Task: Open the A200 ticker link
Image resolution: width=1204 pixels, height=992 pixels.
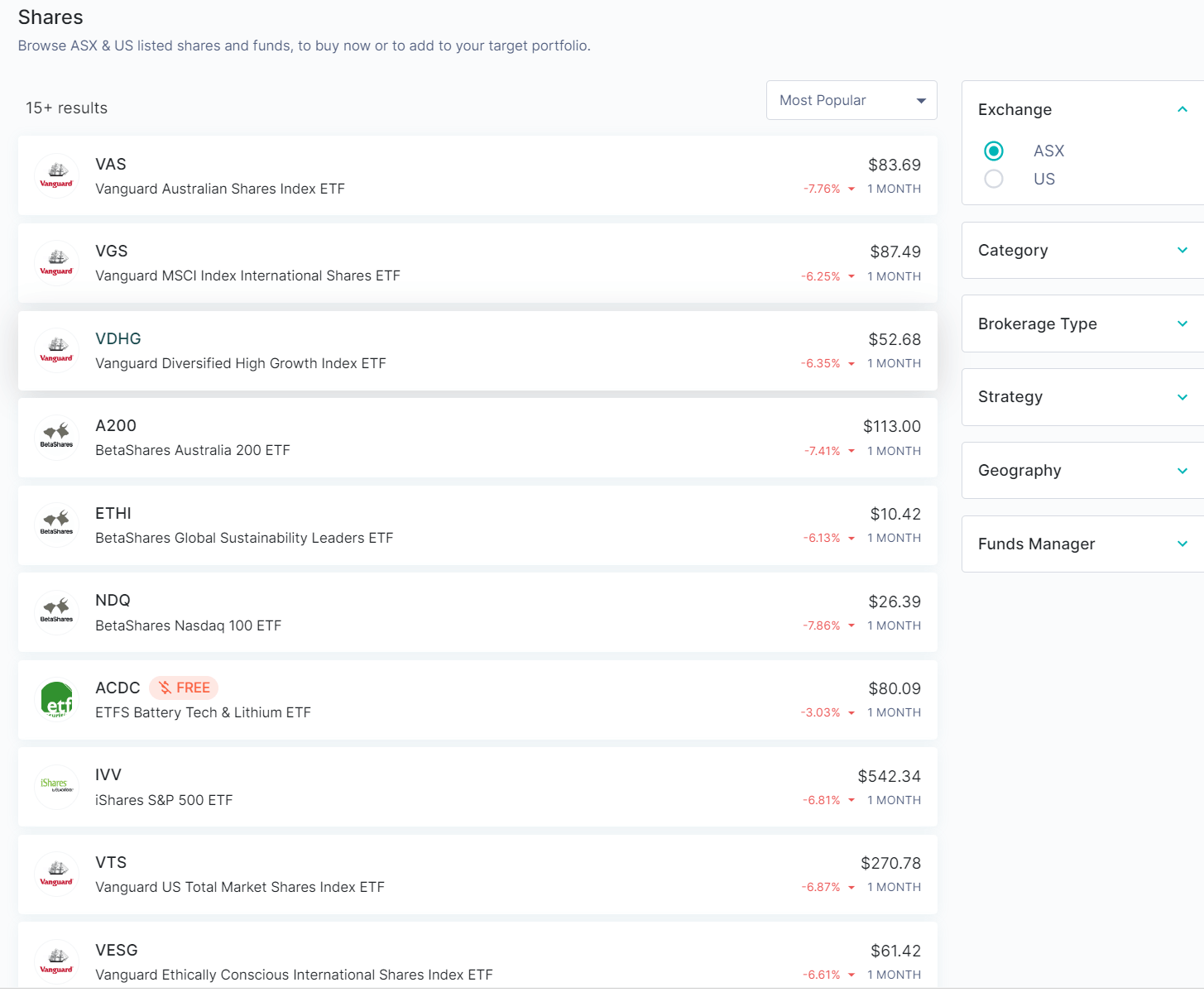Action: coord(116,425)
